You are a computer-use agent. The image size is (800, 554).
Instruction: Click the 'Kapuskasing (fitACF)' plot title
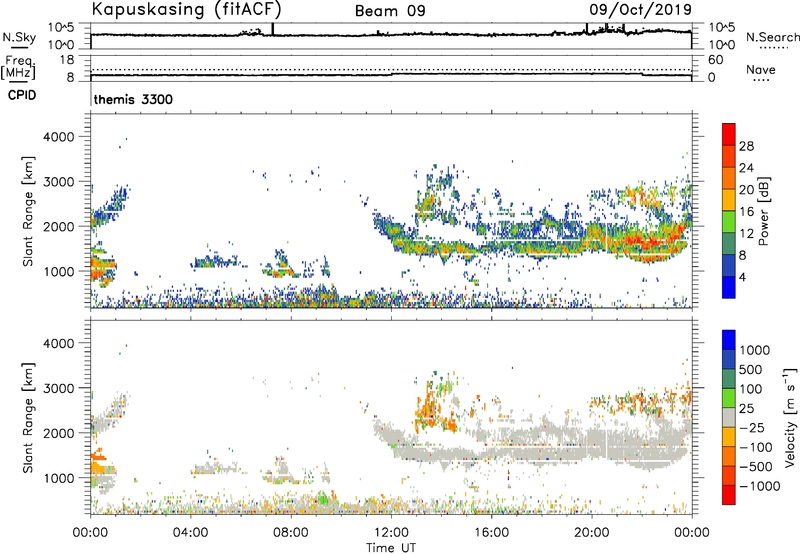(x=186, y=9)
